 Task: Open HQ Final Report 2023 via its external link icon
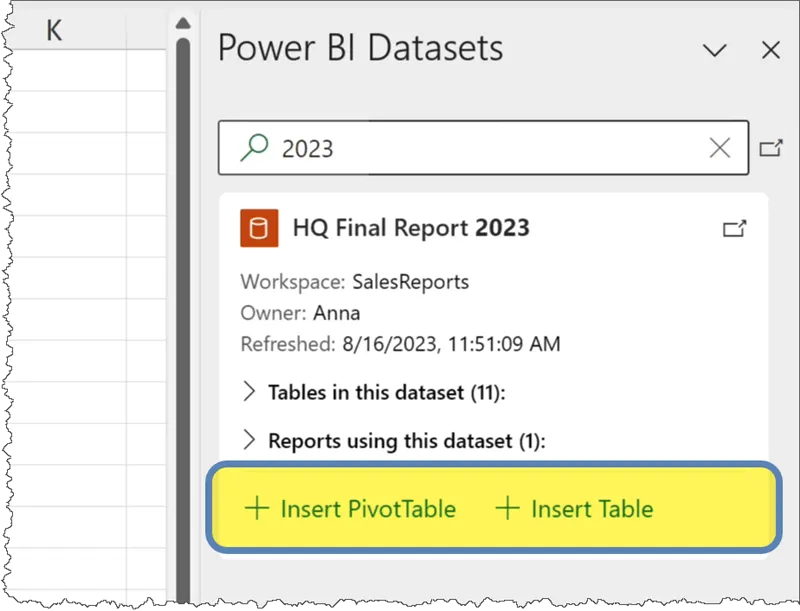[x=734, y=229]
